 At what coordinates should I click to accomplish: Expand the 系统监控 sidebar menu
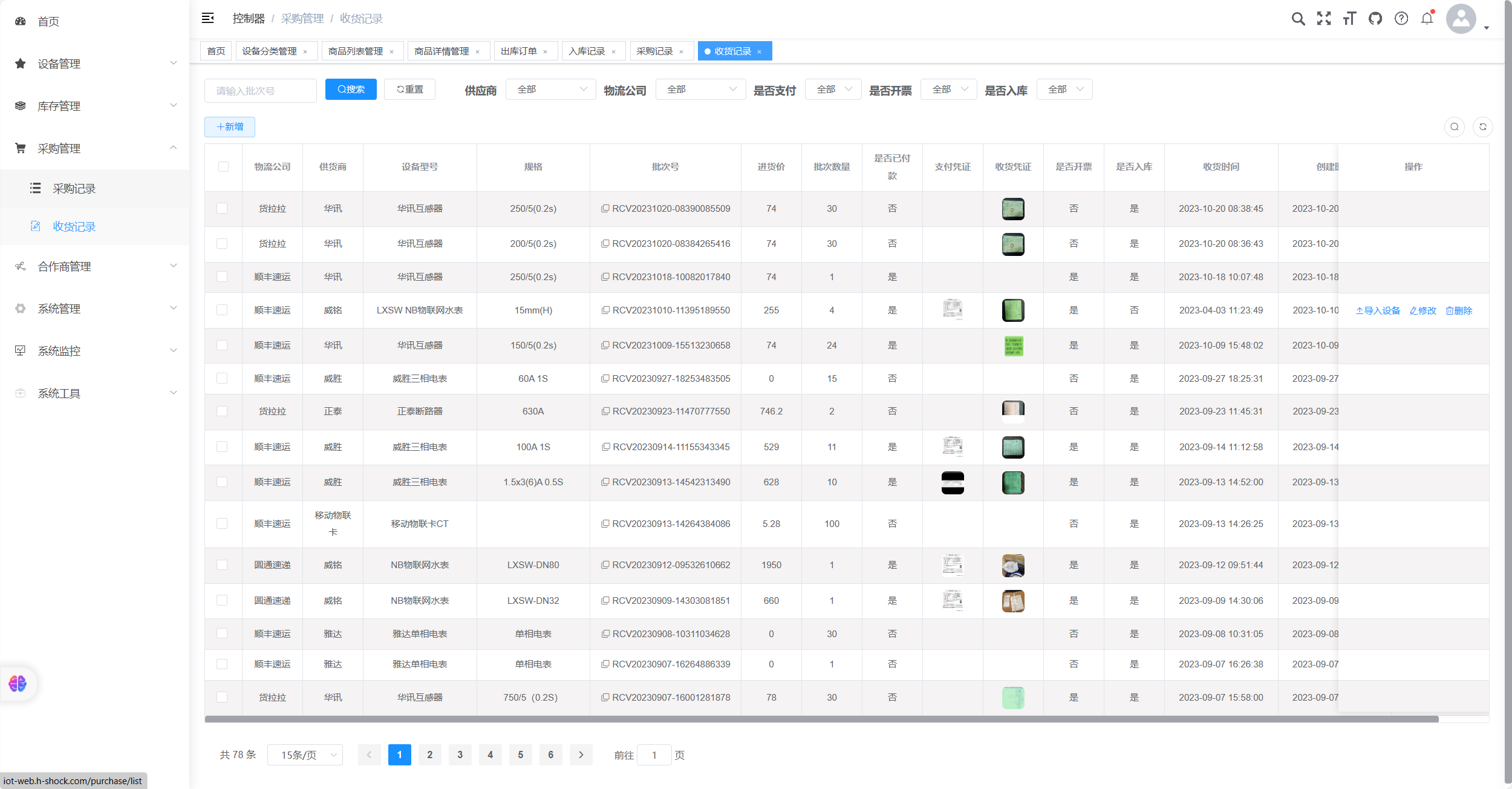[95, 351]
